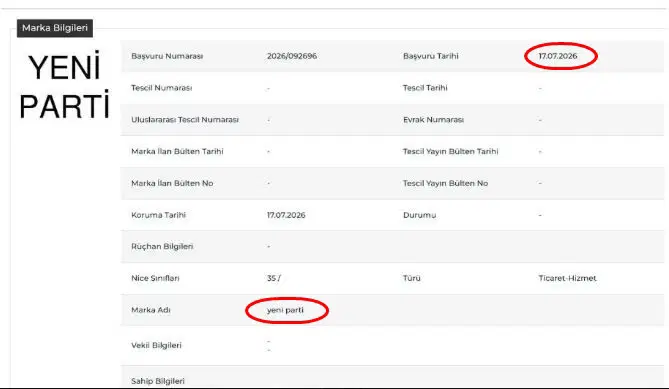The height and width of the screenshot is (389, 669).
Task: Click the Tescil Numarası label
Action: (x=161, y=88)
